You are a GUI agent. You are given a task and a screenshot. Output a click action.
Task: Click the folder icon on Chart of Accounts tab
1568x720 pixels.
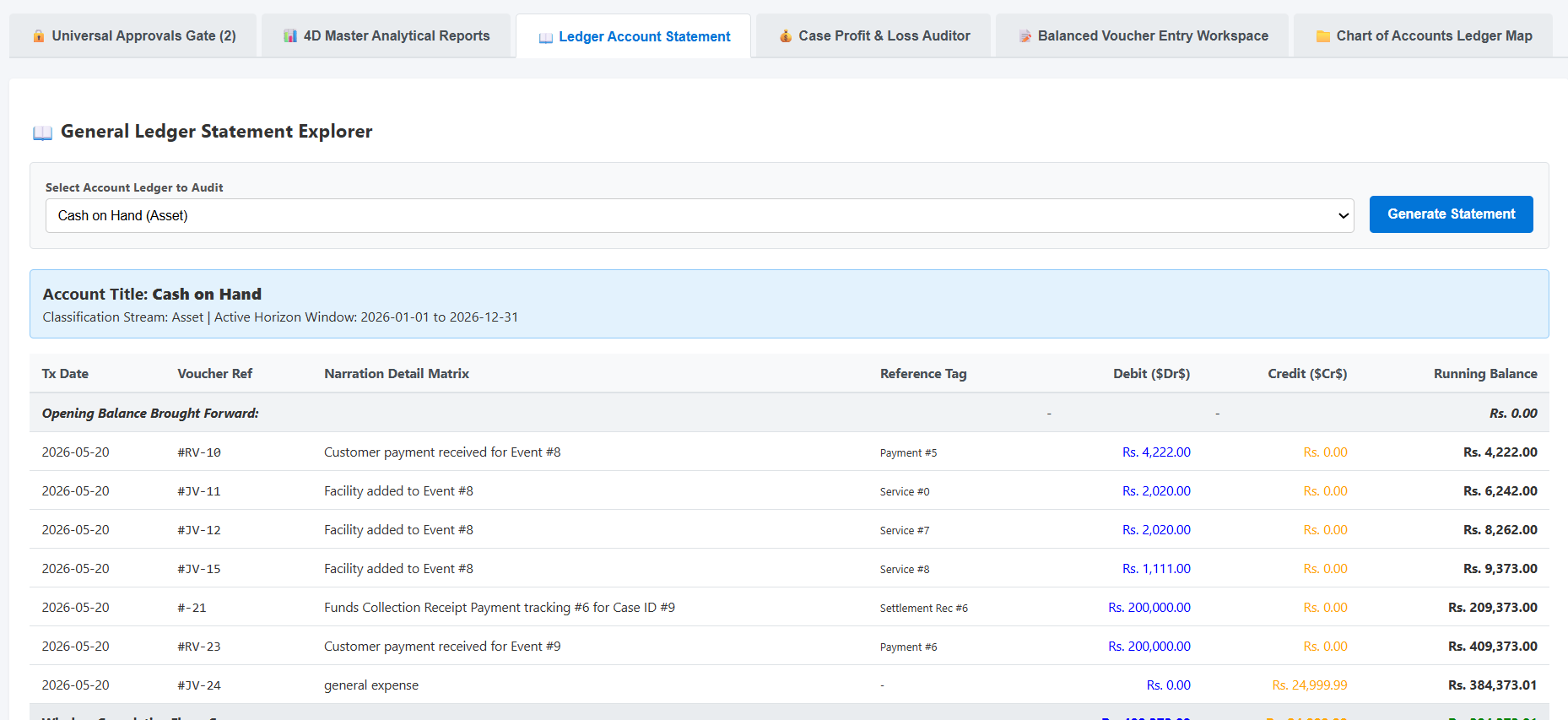1323,36
